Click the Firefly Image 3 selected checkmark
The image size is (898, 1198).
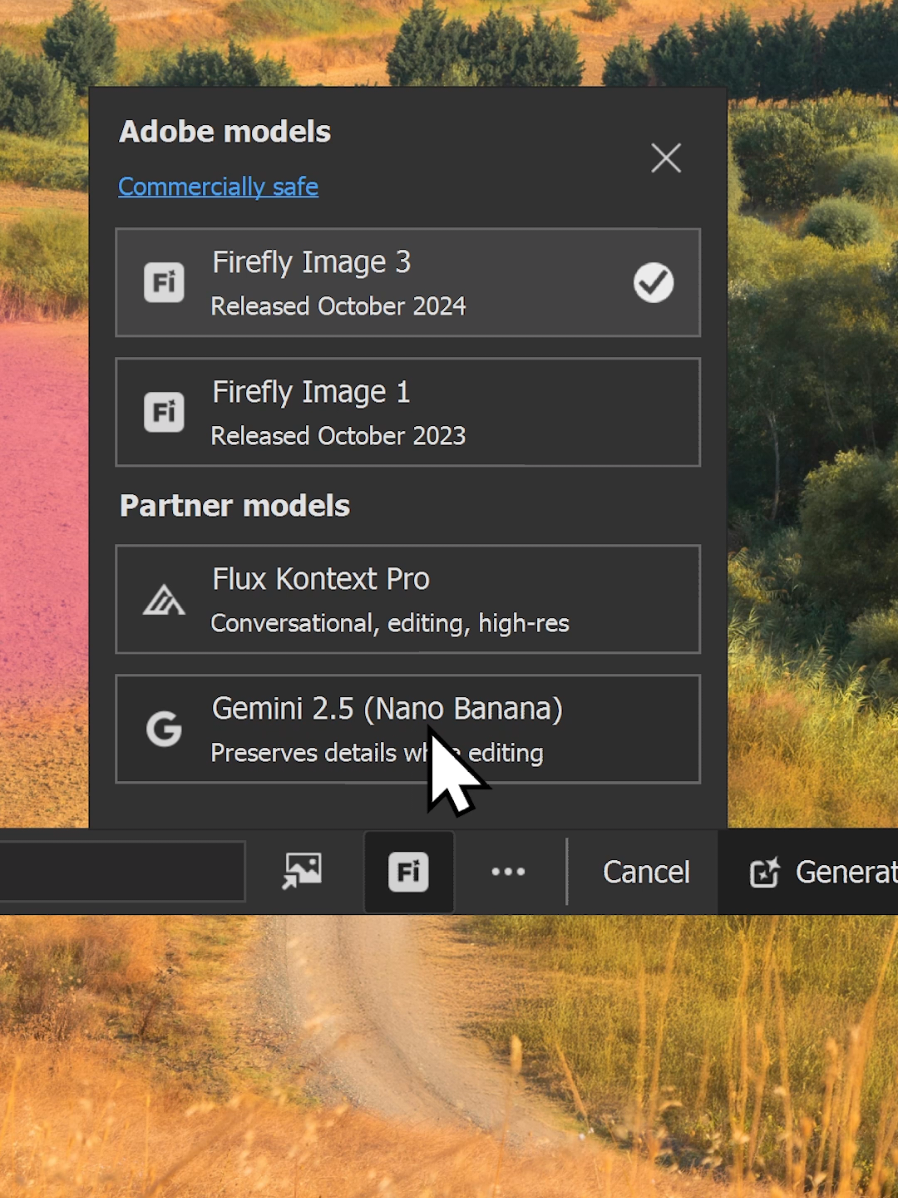click(x=653, y=283)
